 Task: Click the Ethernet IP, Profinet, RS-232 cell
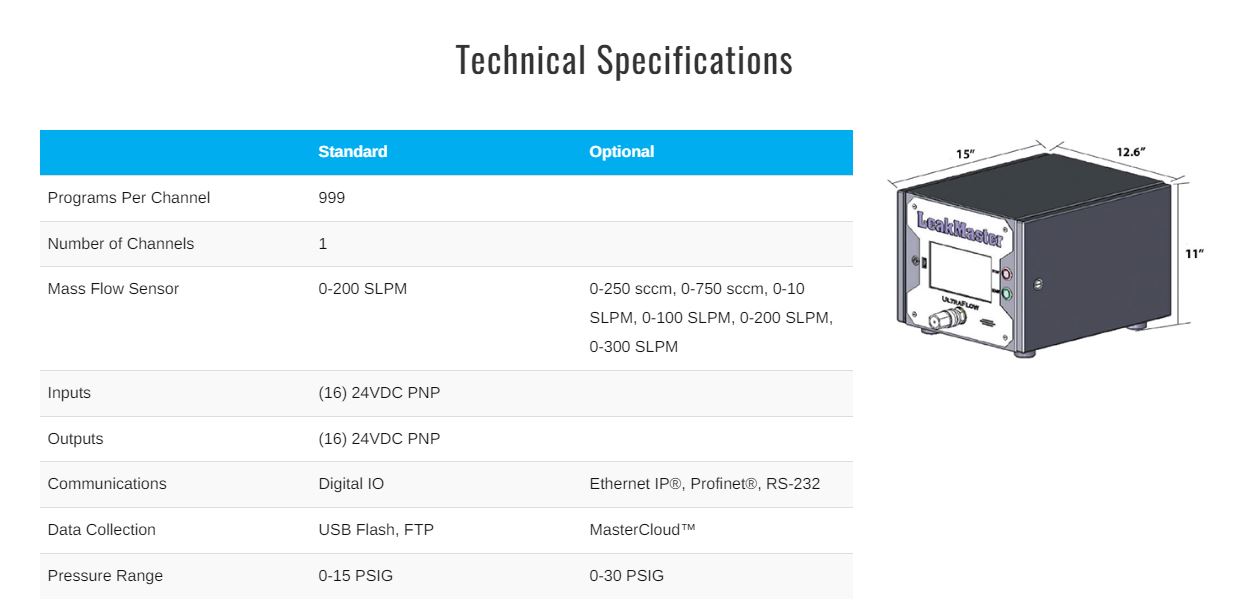[705, 484]
